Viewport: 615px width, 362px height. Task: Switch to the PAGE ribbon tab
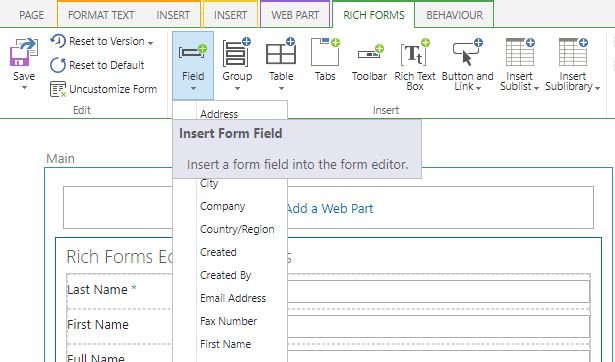click(32, 15)
